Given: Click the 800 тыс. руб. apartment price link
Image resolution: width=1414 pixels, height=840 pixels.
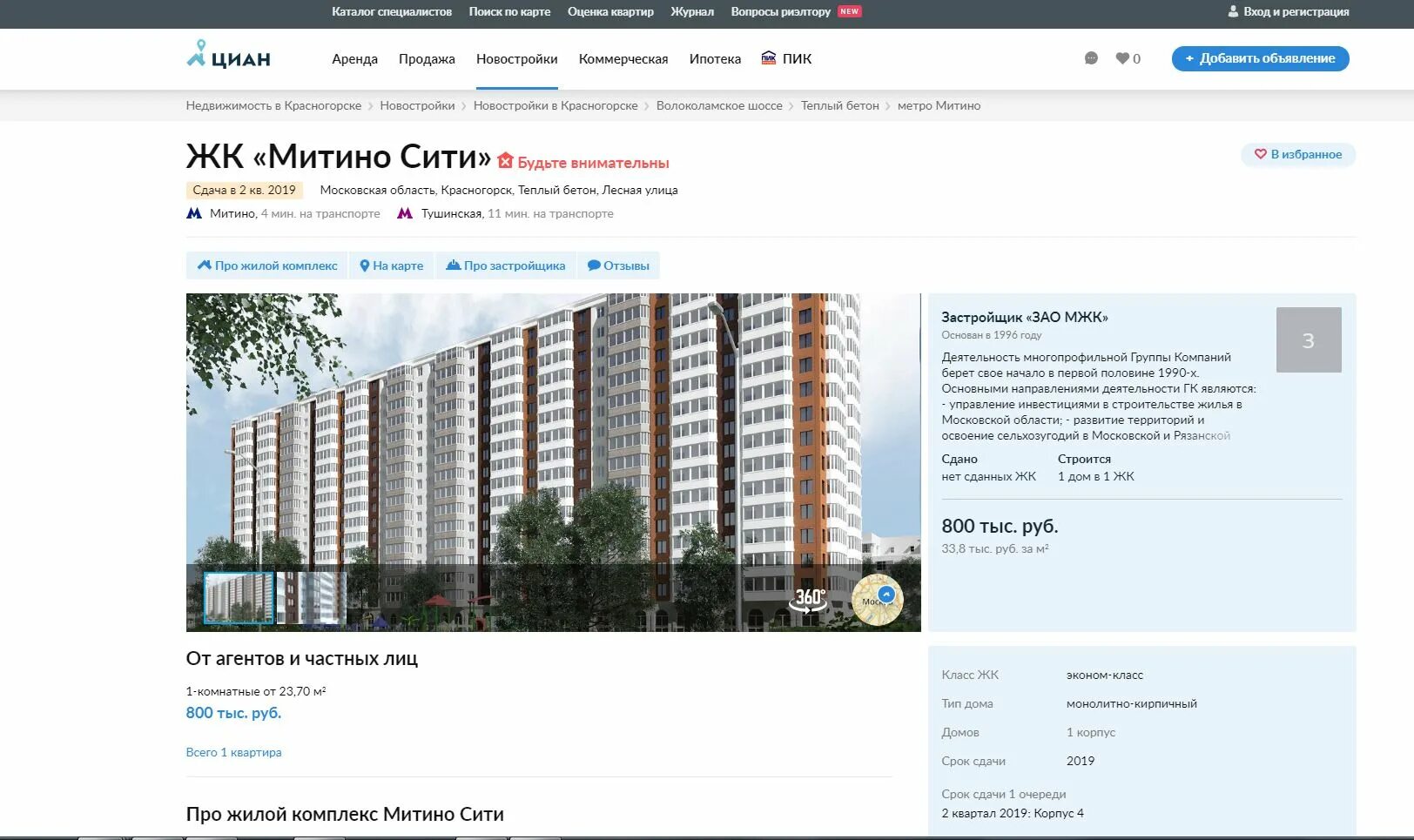Looking at the screenshot, I should pyautogui.click(x=233, y=713).
